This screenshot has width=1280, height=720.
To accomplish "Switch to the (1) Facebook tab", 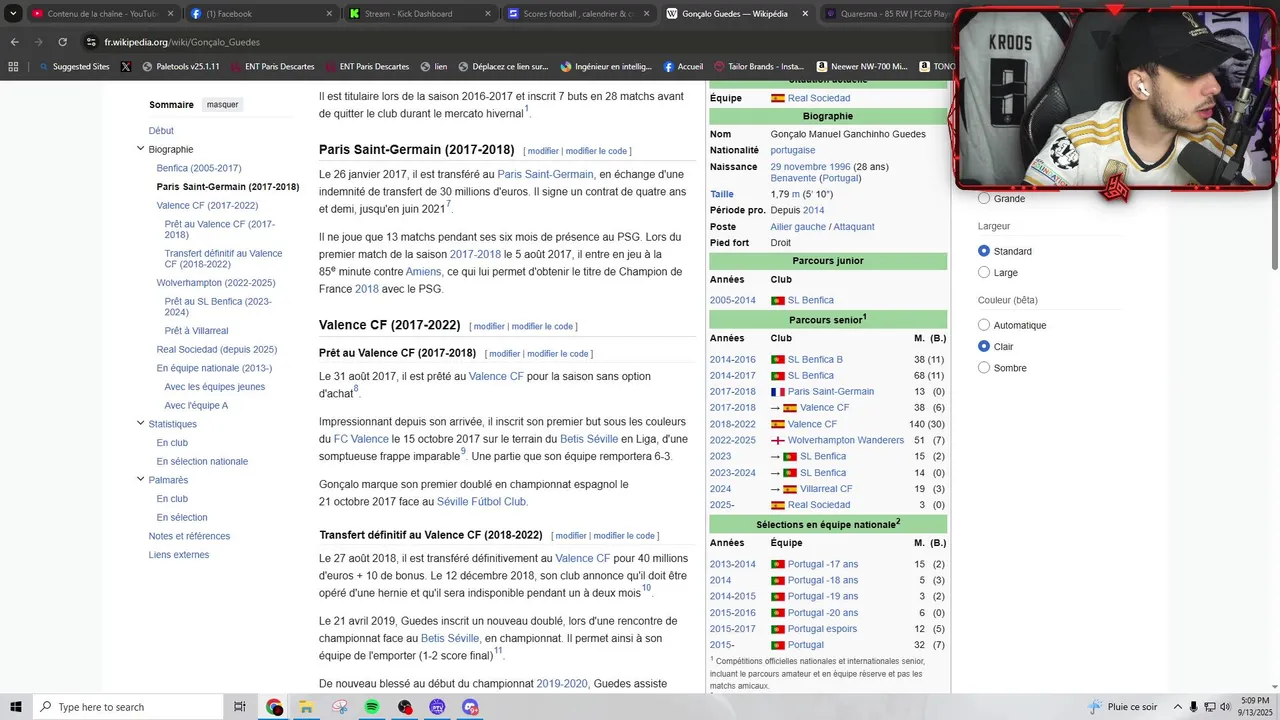I will pos(260,14).
